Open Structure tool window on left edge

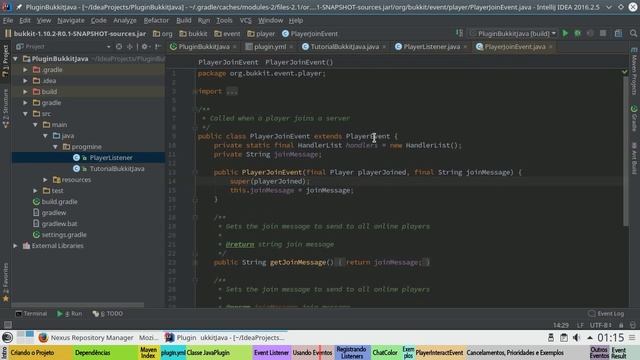point(5,108)
